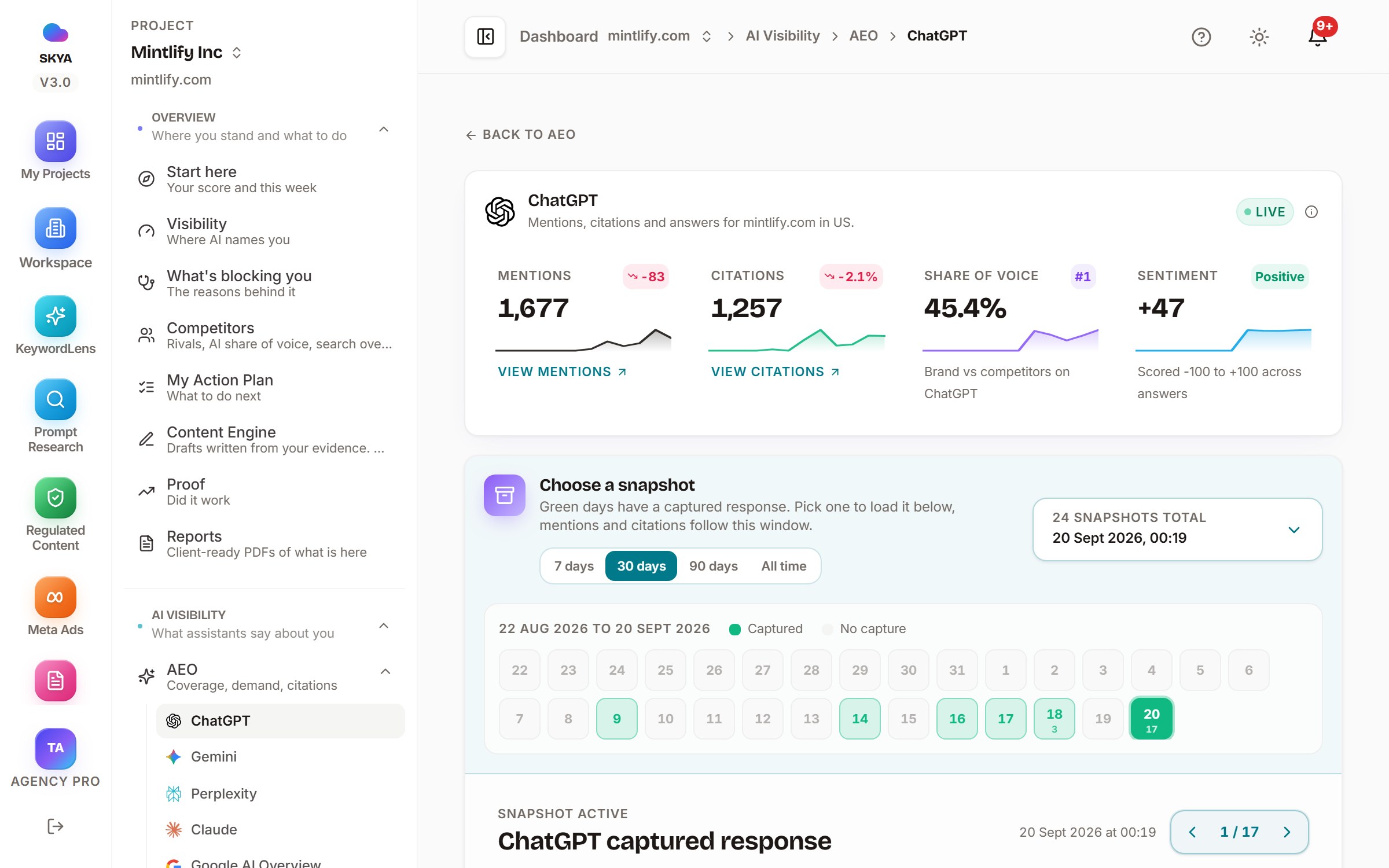
Task: Select the All time range
Action: [x=784, y=566]
